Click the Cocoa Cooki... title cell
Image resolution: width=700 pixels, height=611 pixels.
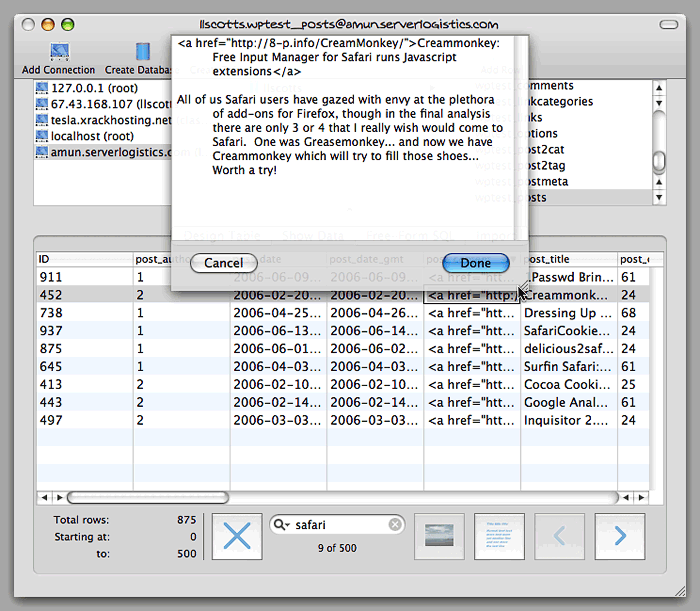coord(568,384)
